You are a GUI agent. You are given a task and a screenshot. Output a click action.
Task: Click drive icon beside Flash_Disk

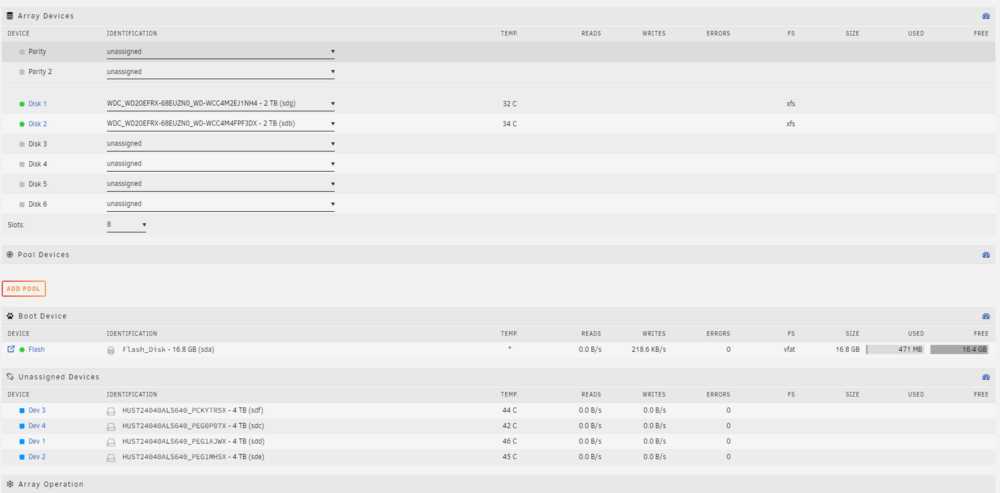click(x=110, y=350)
